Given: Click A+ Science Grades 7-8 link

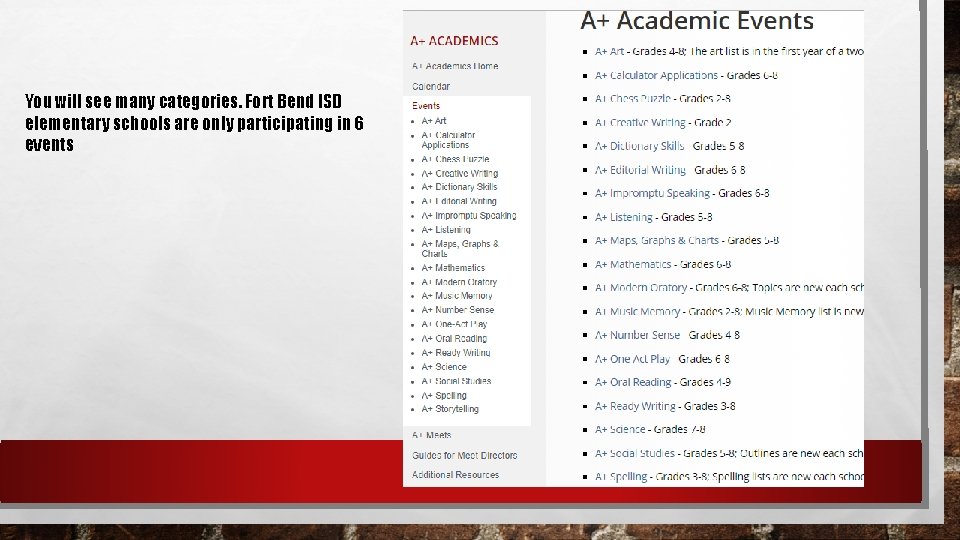Looking at the screenshot, I should point(620,429).
